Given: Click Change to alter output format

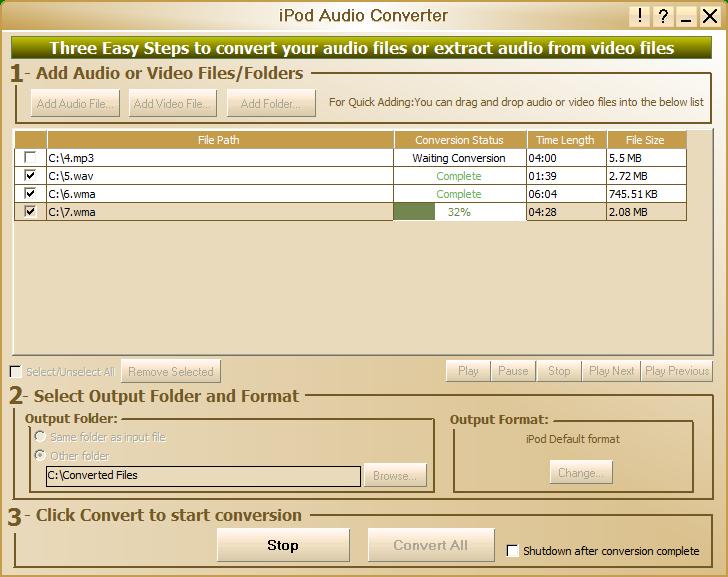Looking at the screenshot, I should tap(581, 473).
